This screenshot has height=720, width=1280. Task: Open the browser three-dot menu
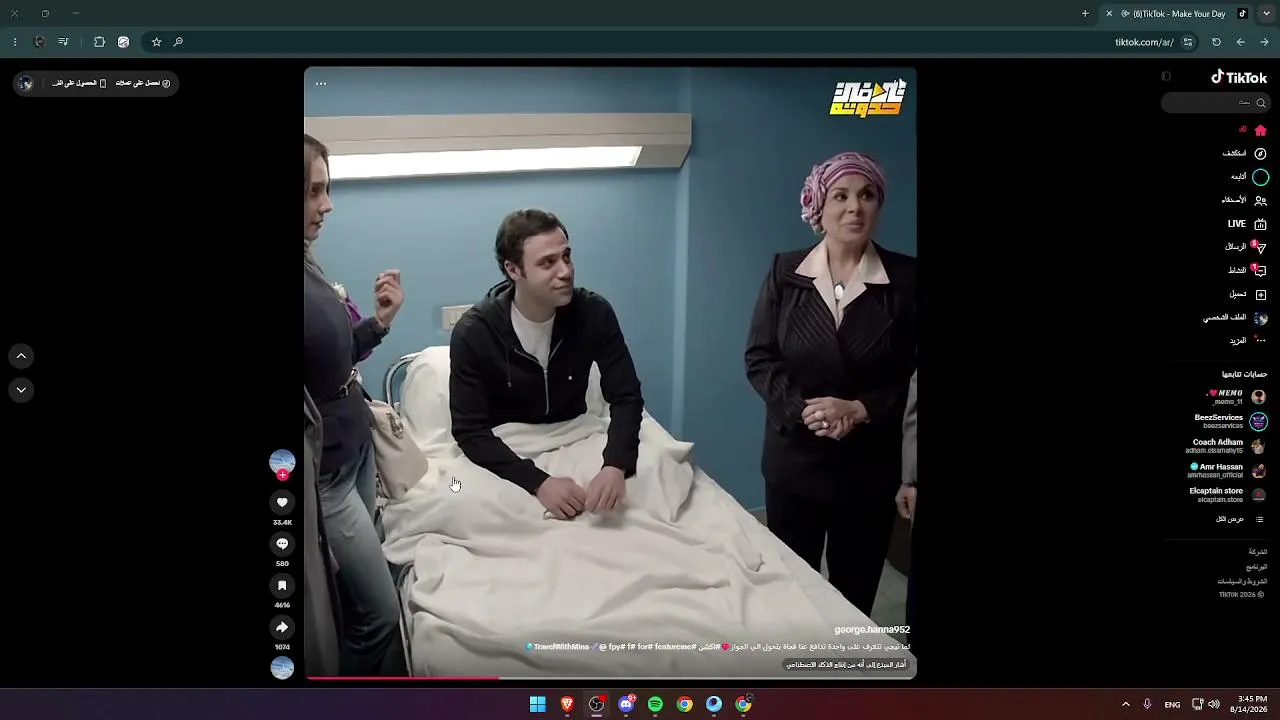15,42
